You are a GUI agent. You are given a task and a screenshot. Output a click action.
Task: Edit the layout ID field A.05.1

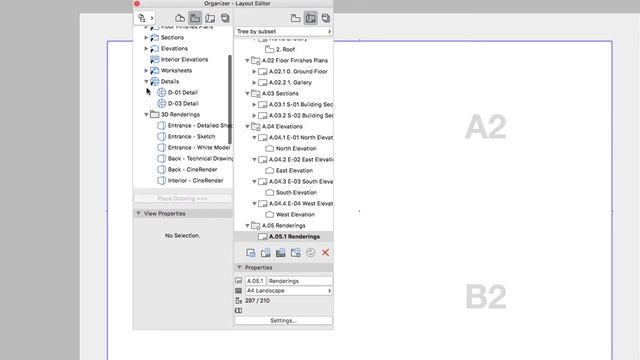tap(255, 281)
